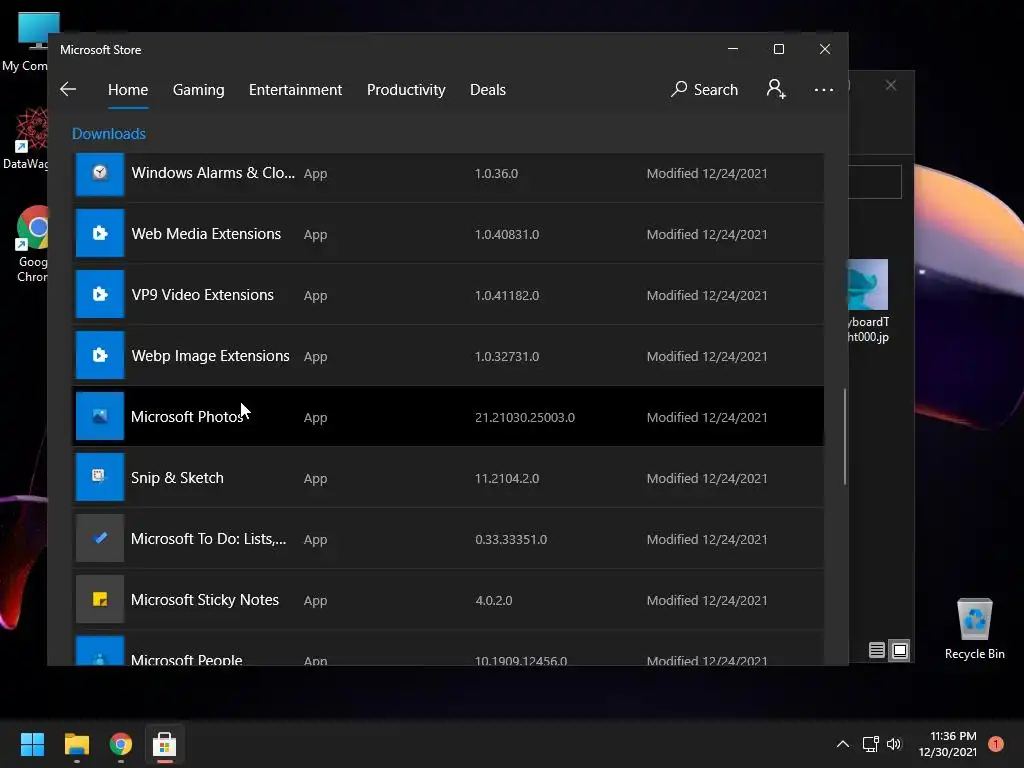1024x768 pixels.
Task: Select the My Computer desktop icon
Action: [25, 42]
